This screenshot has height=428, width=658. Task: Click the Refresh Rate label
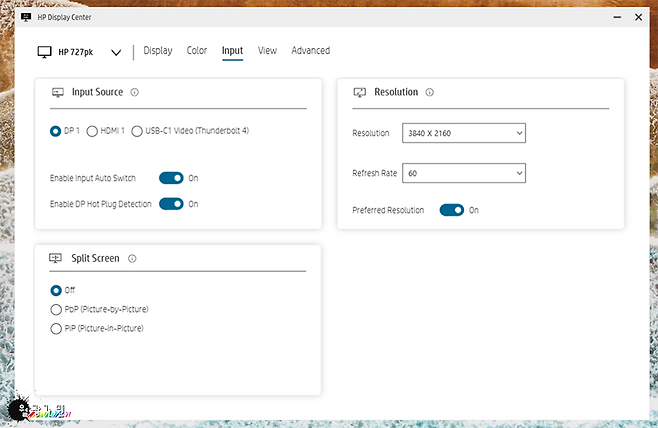[375, 173]
